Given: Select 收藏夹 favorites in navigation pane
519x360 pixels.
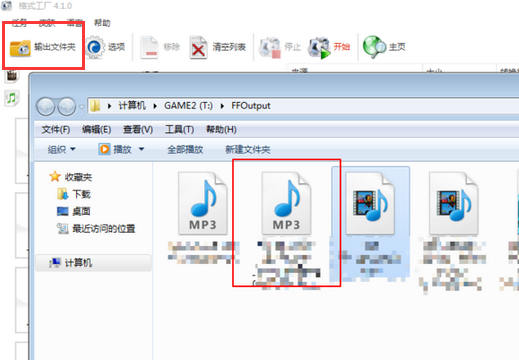Looking at the screenshot, I should 71,177.
